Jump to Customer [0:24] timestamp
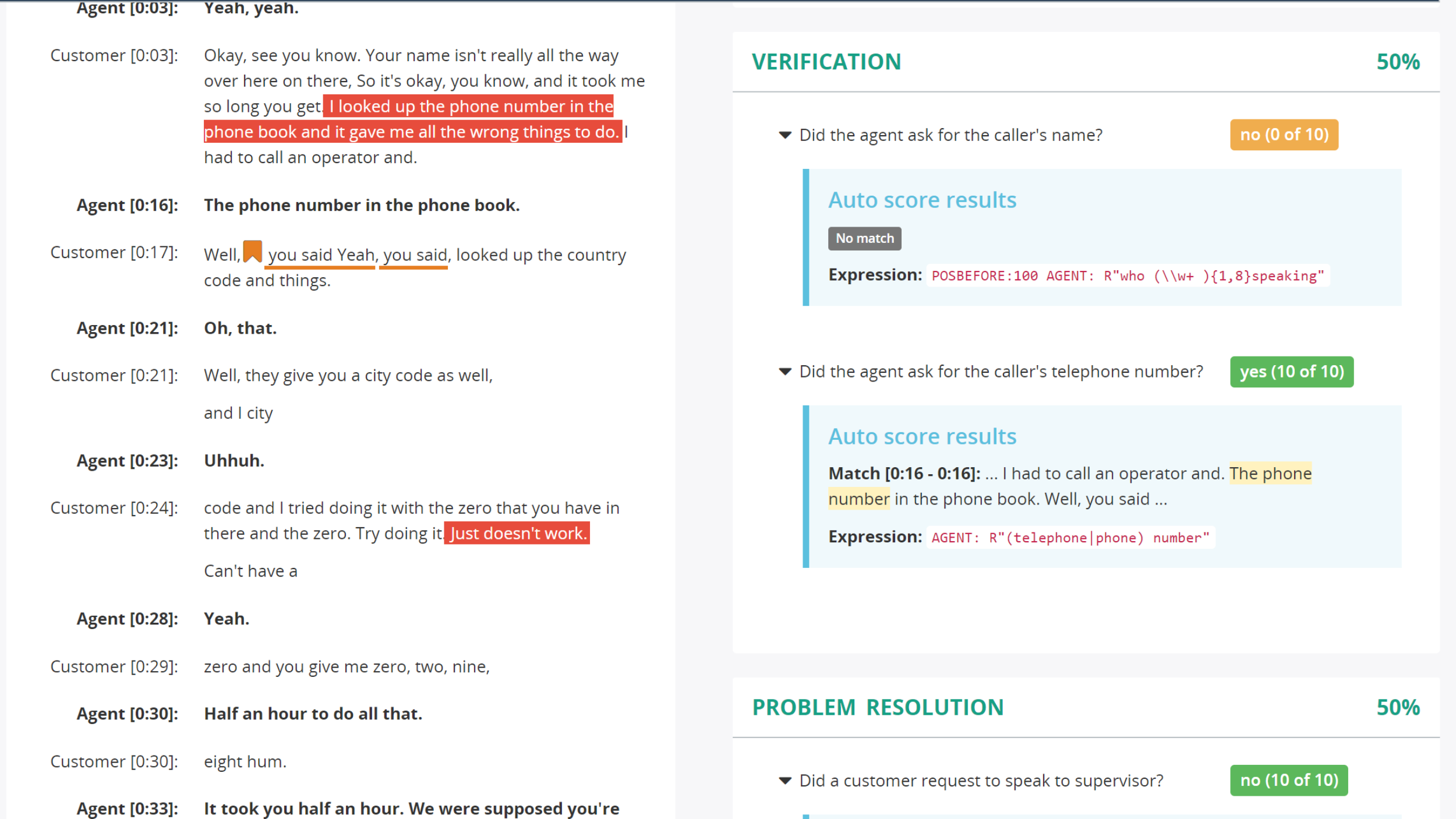 pos(114,508)
